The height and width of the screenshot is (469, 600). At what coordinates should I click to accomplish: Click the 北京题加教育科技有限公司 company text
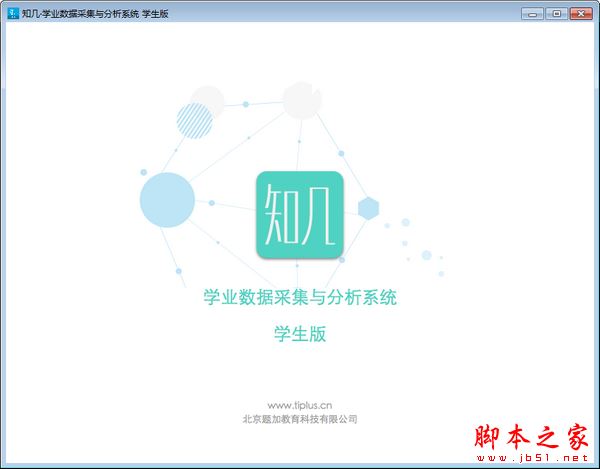point(300,419)
